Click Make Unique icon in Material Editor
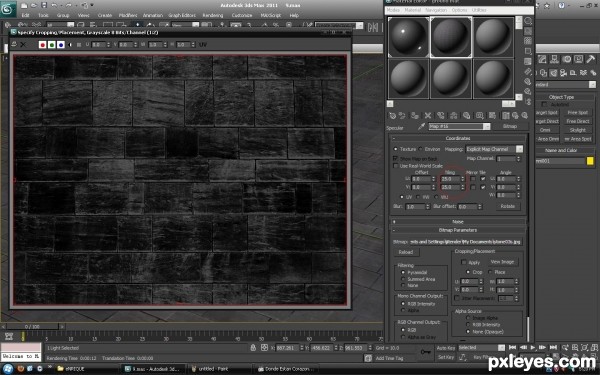 [x=453, y=115]
